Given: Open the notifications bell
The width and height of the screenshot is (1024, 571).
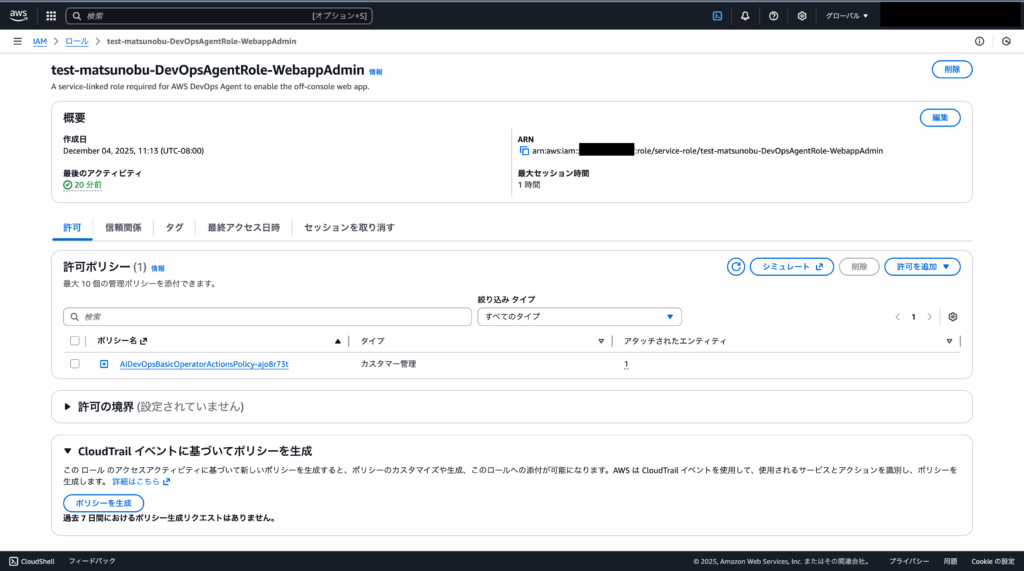Looking at the screenshot, I should (x=745, y=16).
